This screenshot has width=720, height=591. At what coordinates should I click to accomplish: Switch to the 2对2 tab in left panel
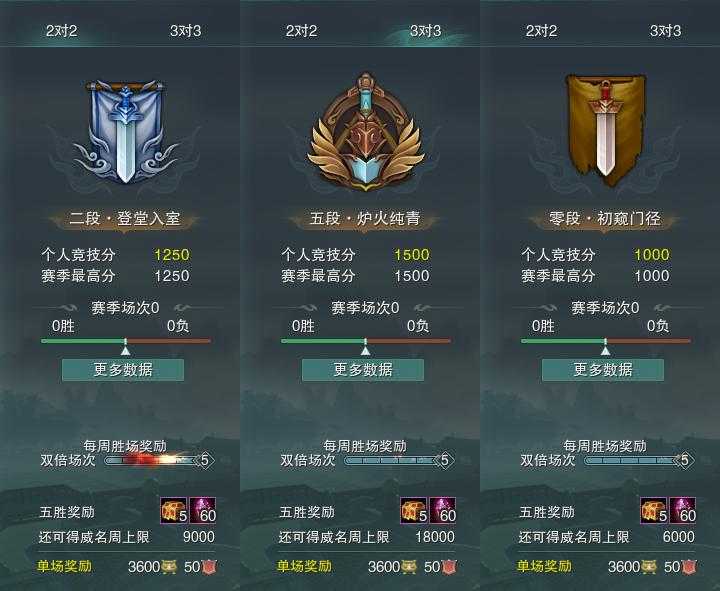62,31
